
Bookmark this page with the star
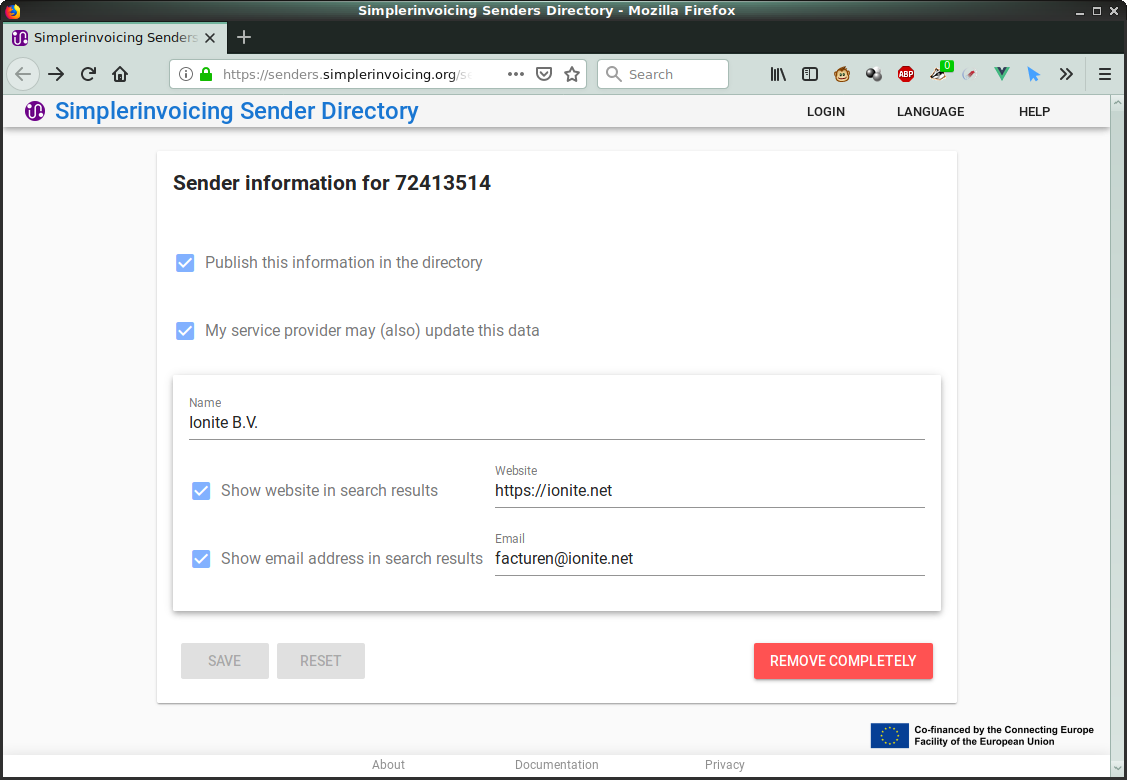[x=572, y=74]
